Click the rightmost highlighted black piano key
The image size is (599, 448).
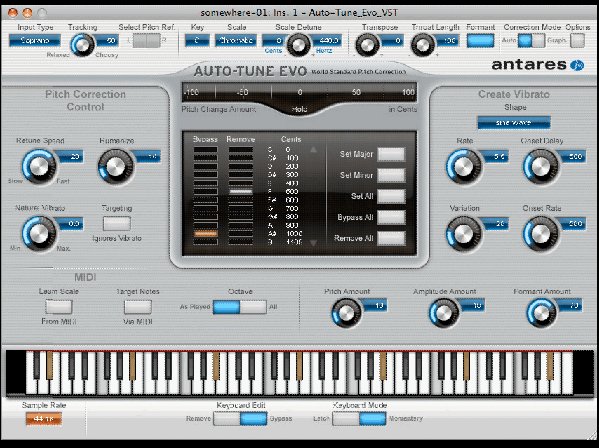point(550,365)
